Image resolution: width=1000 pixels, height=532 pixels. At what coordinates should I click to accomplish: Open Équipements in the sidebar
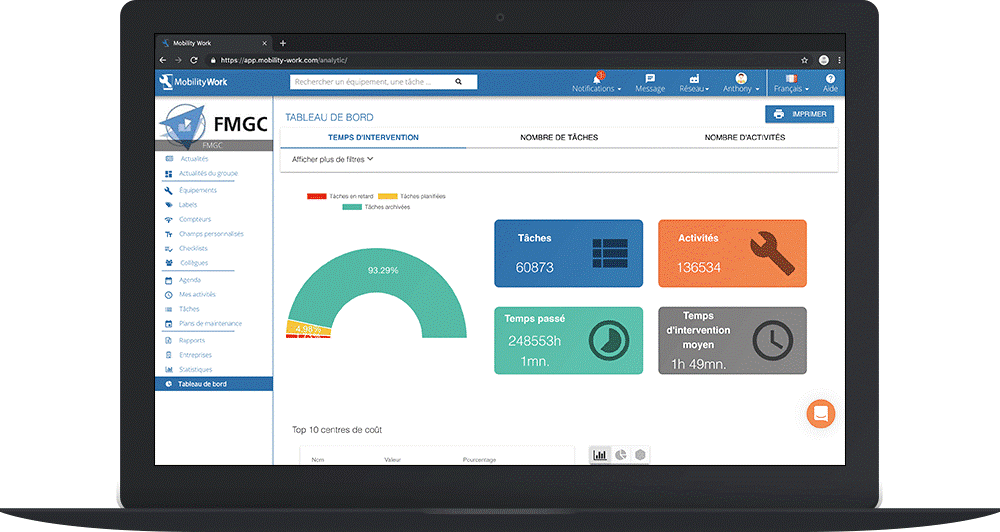pos(198,190)
